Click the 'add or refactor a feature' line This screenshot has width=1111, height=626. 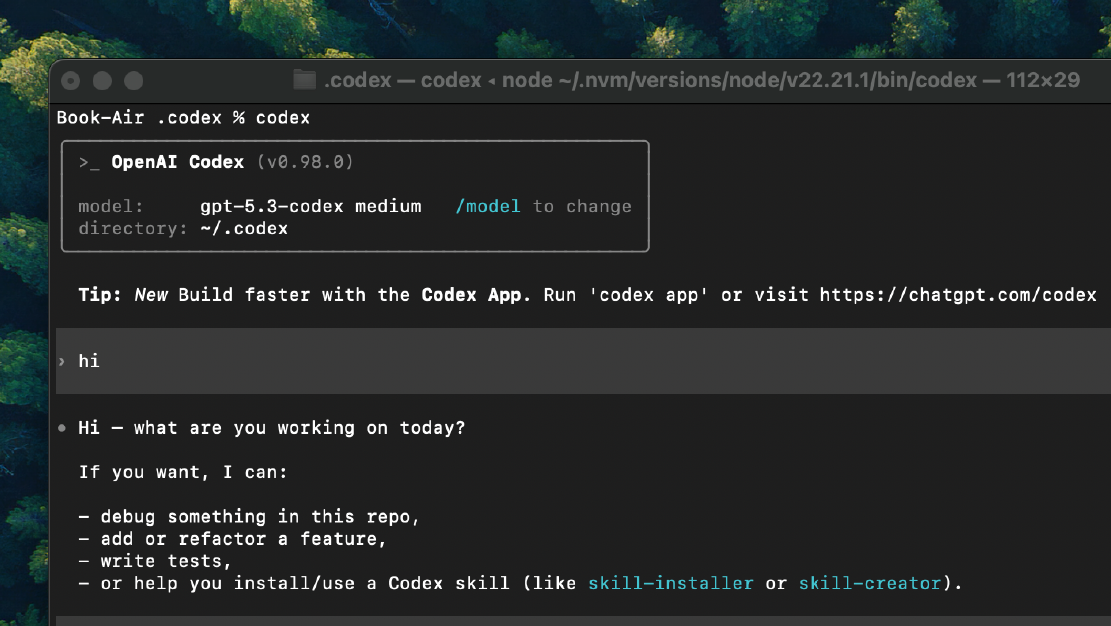coord(233,539)
